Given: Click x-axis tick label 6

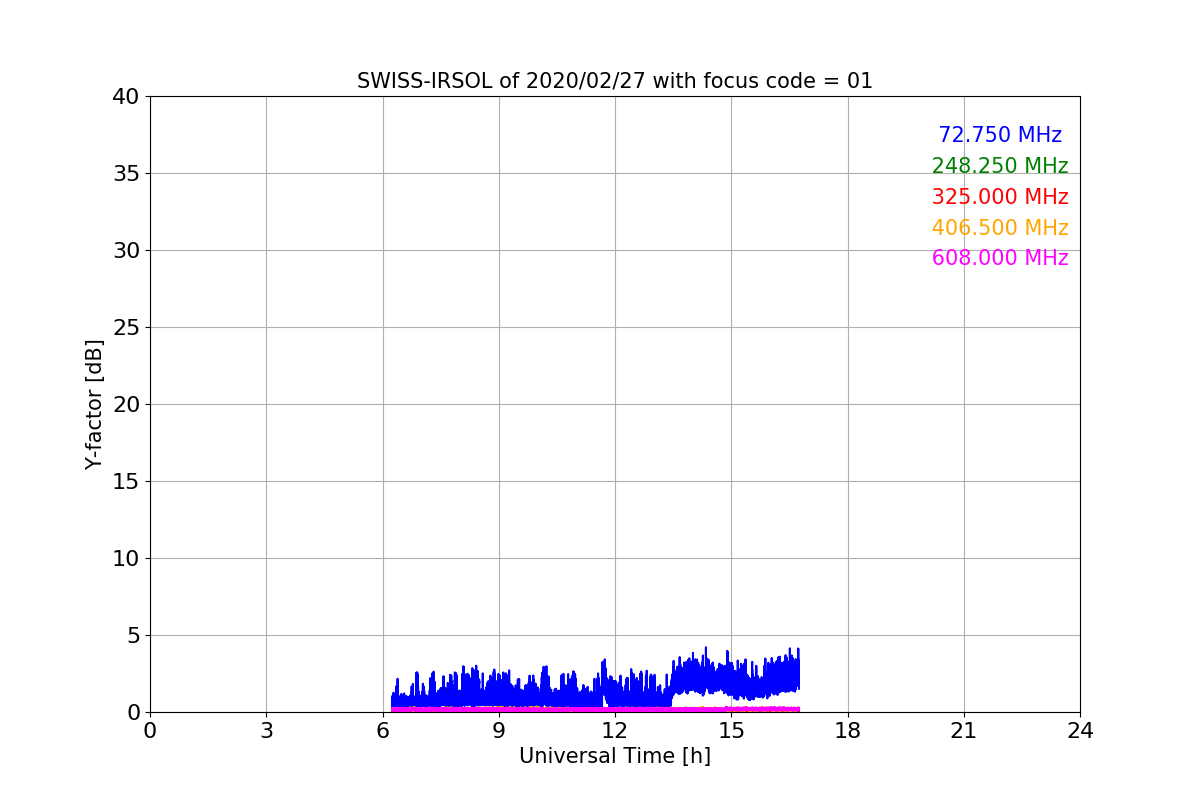Looking at the screenshot, I should click(383, 731).
